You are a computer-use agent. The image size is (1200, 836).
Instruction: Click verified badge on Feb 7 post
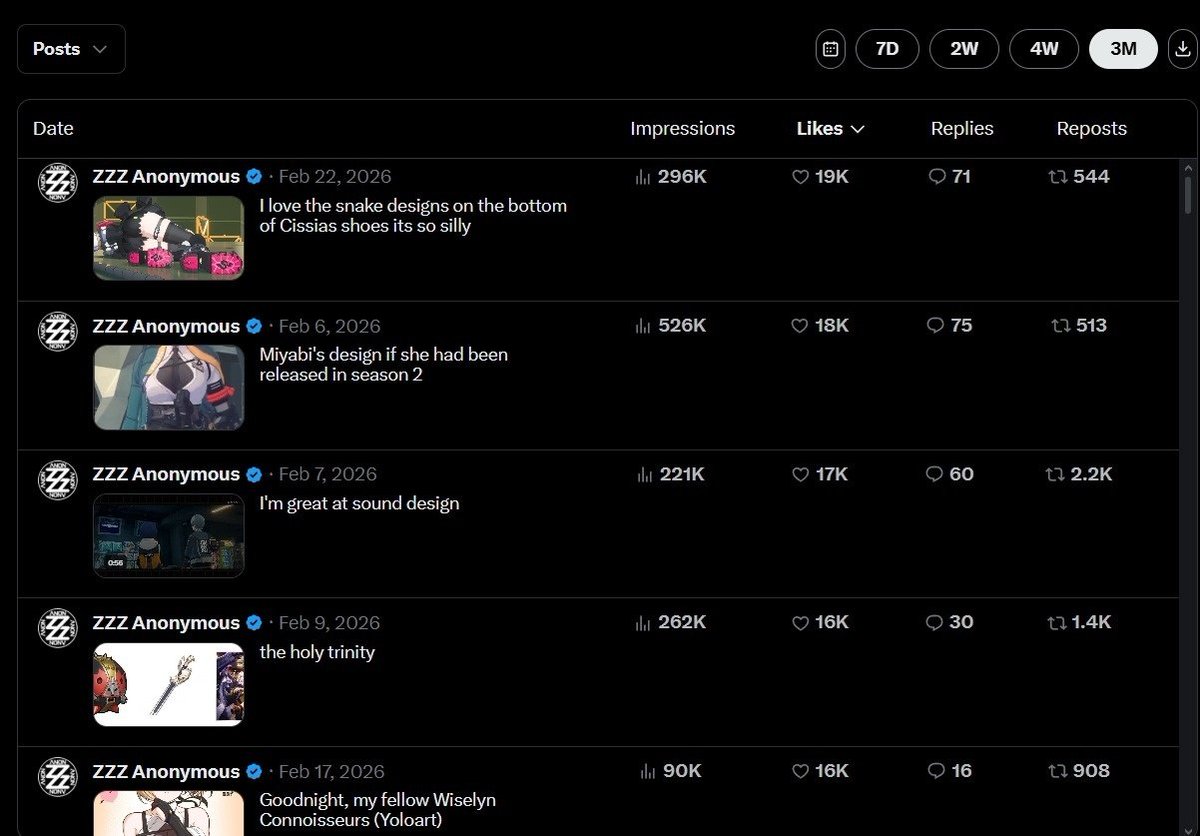click(254, 474)
